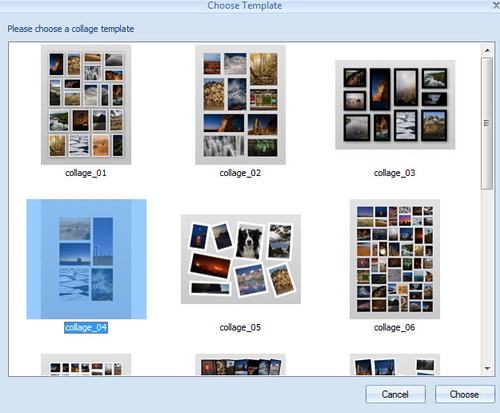Confirm selection with the Choose button
Image resolution: width=500 pixels, height=413 pixels.
[464, 394]
